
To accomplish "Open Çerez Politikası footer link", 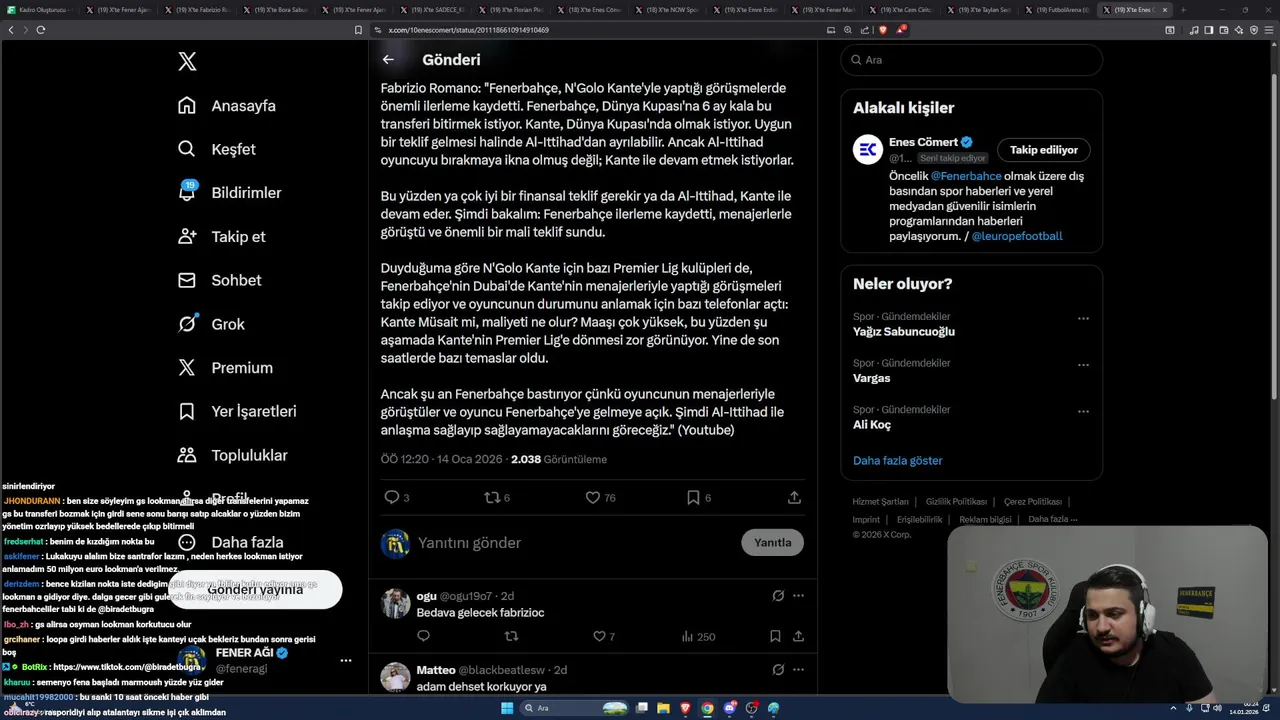I will pos(1033,502).
